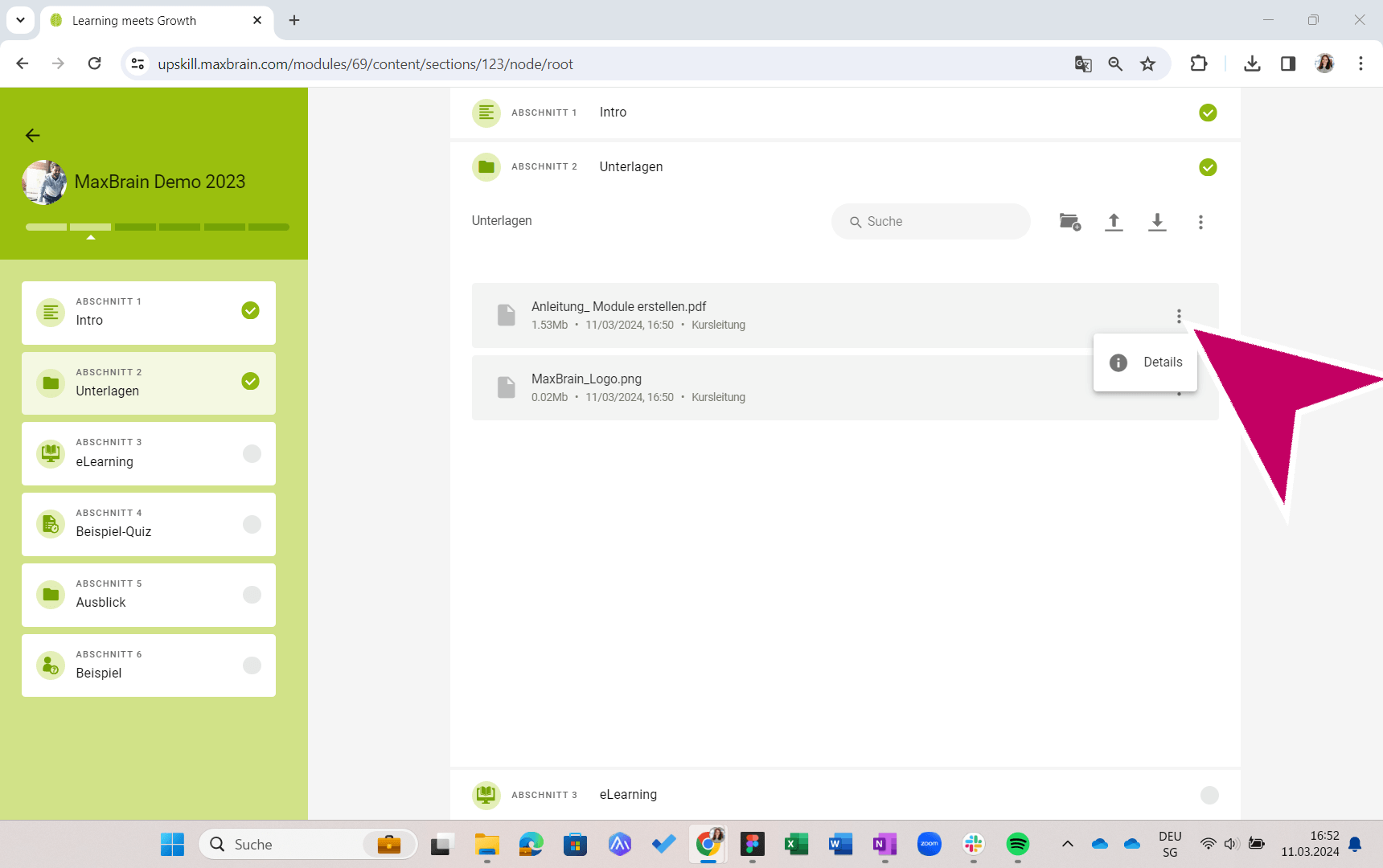Viewport: 1383px width, 868px height.
Task: Open Abschnitt 1 Intro in sidebar
Action: point(149,313)
